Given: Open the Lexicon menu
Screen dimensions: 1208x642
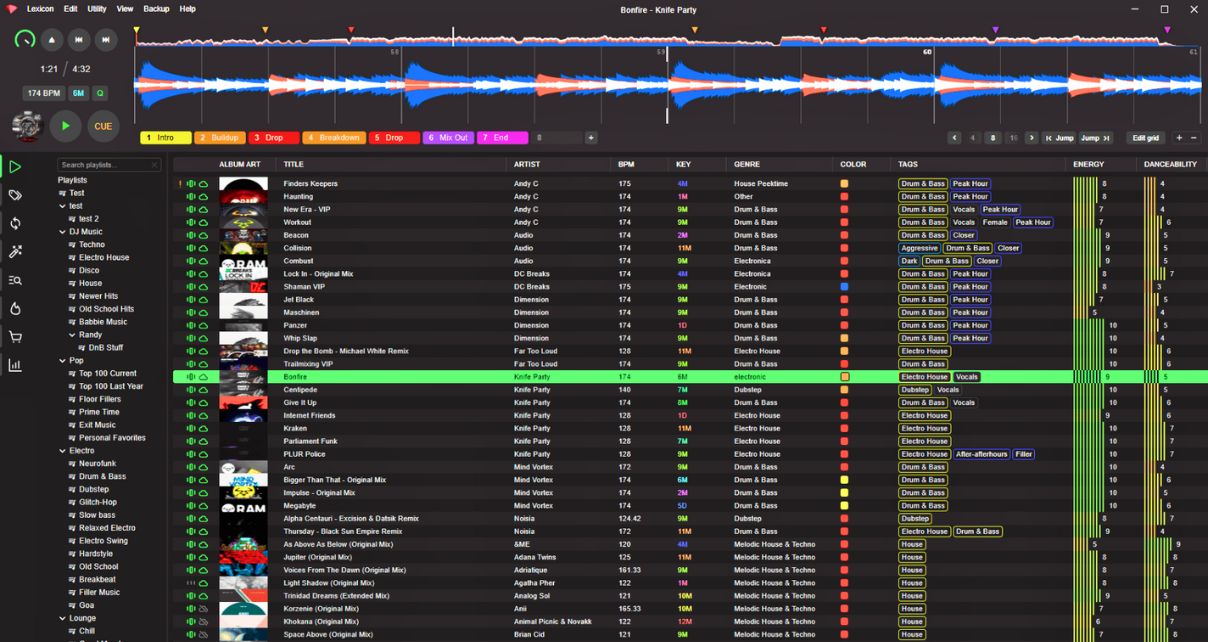Looking at the screenshot, I should click(x=41, y=9).
